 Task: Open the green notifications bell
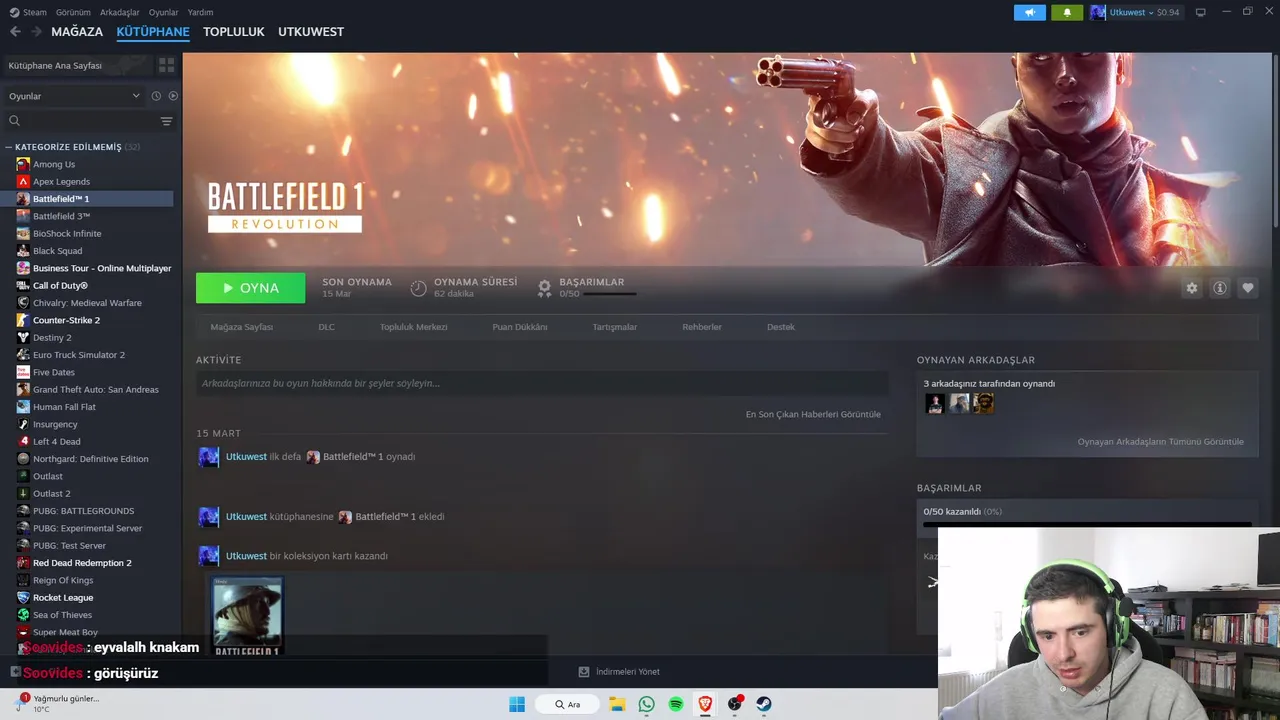pos(1067,12)
